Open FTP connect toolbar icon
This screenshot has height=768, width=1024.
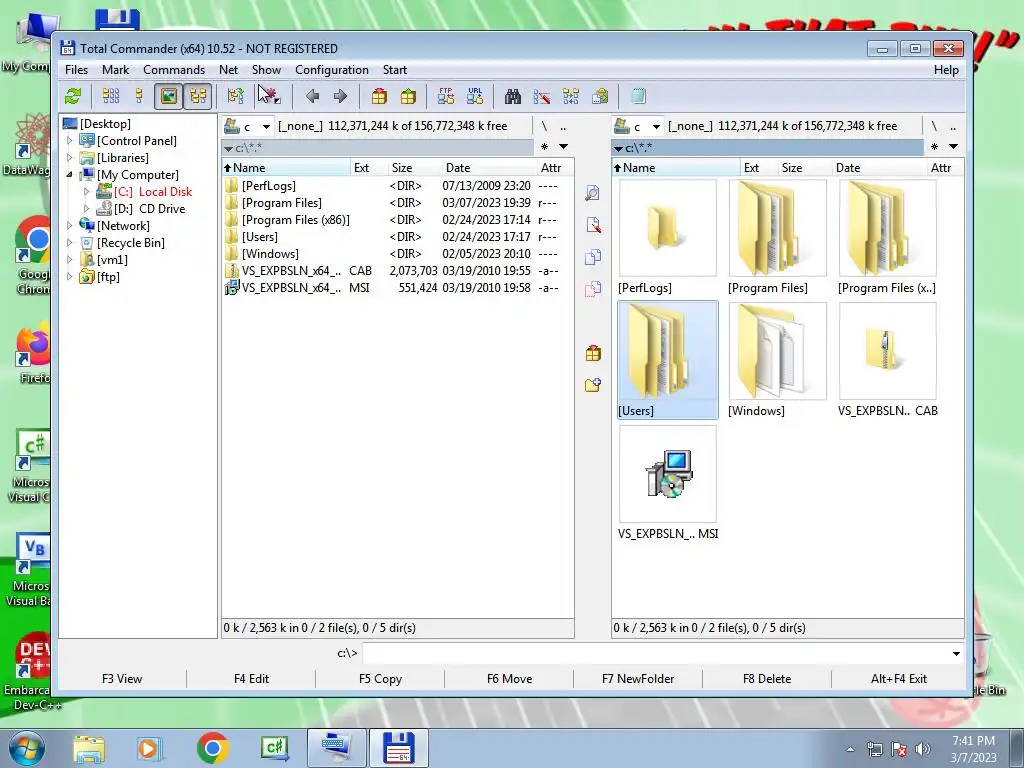446,97
